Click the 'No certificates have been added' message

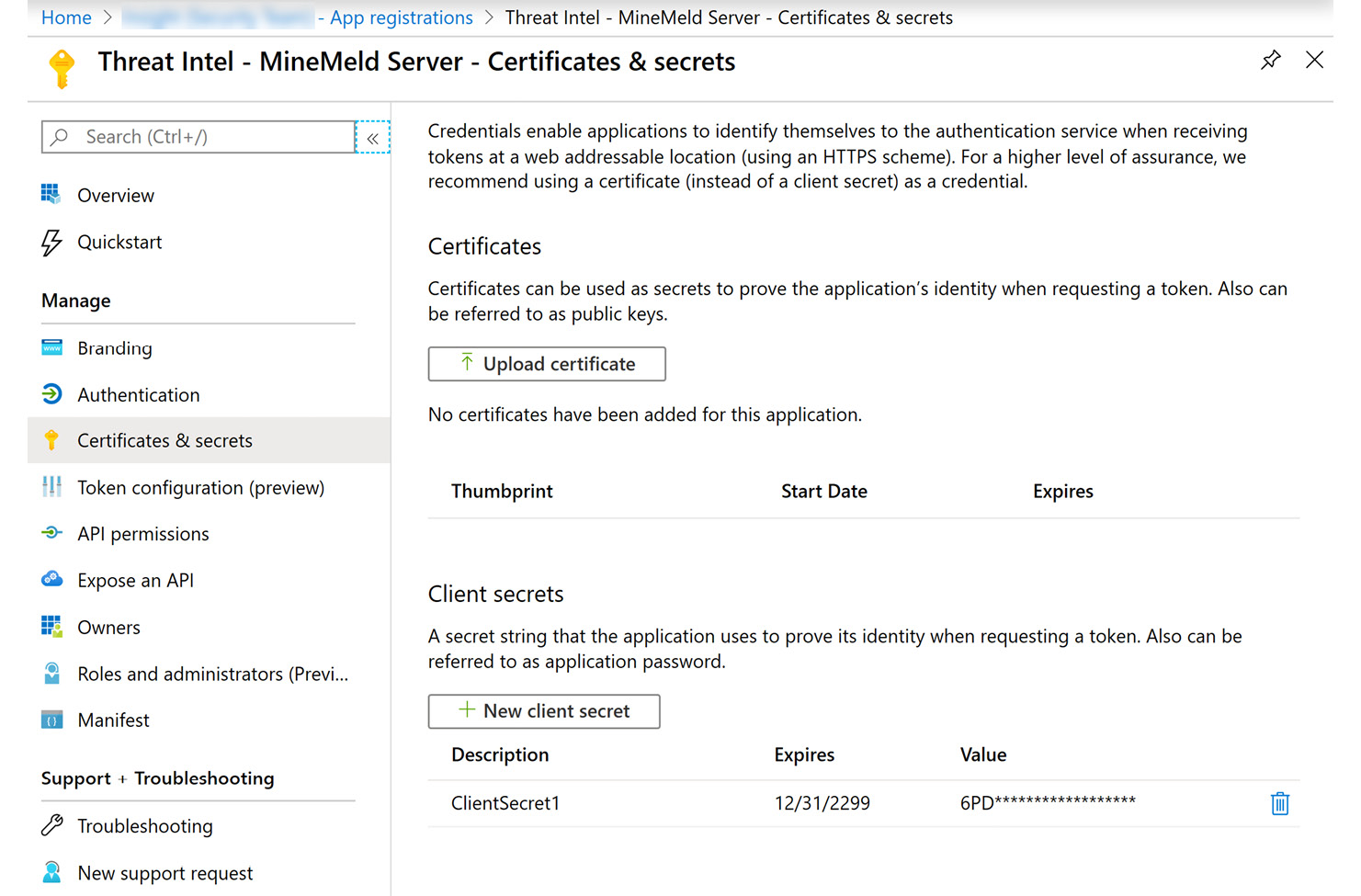pyautogui.click(x=645, y=414)
